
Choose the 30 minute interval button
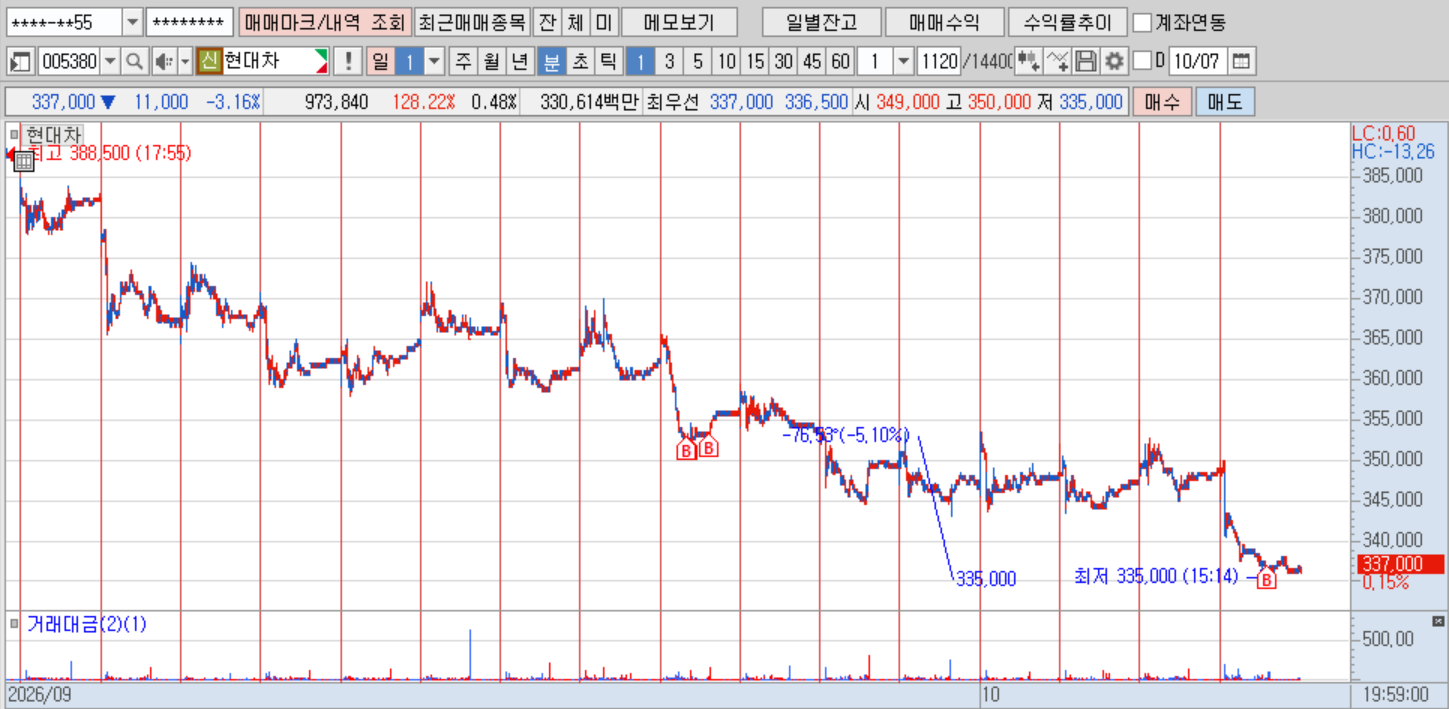click(x=783, y=61)
